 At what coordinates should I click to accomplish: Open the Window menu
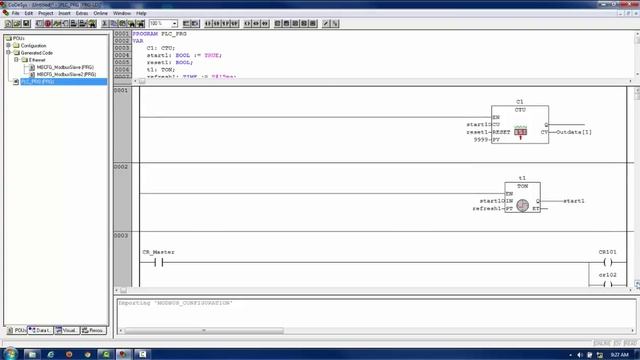pyautogui.click(x=122, y=13)
